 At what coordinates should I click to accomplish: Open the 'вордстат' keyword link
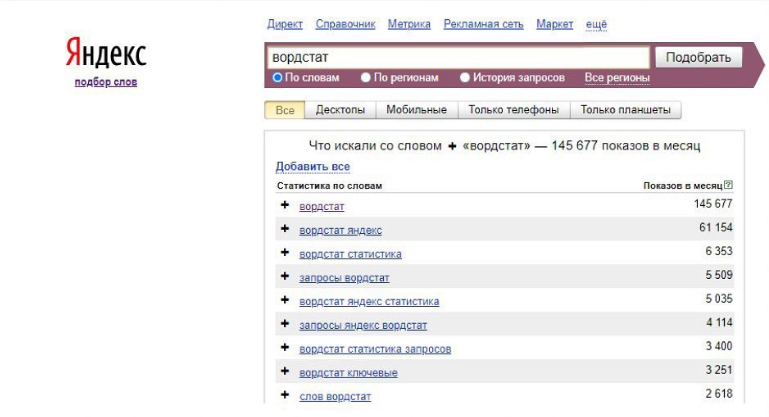tap(322, 207)
